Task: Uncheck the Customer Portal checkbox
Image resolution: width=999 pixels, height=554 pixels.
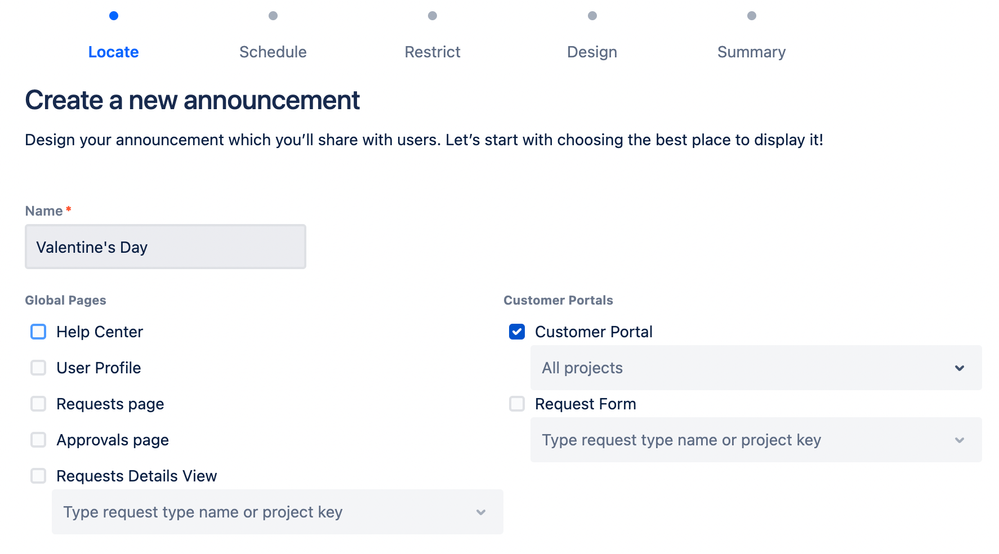Action: click(x=517, y=332)
